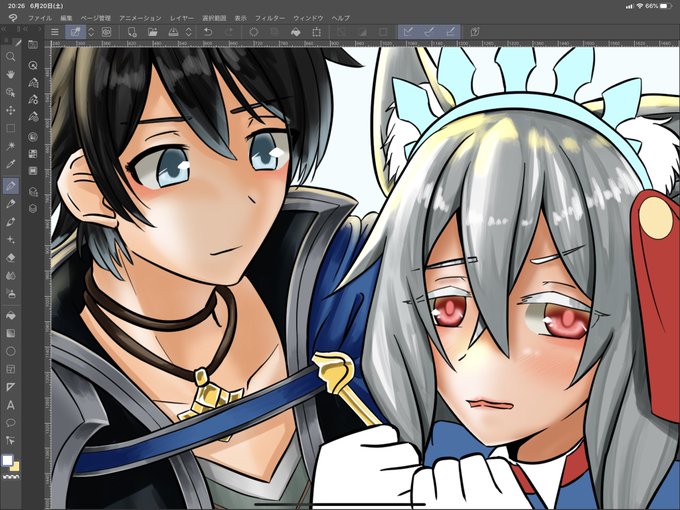Create a new canvas with New icon
Viewport: 680px width, 510px height.
(x=132, y=32)
